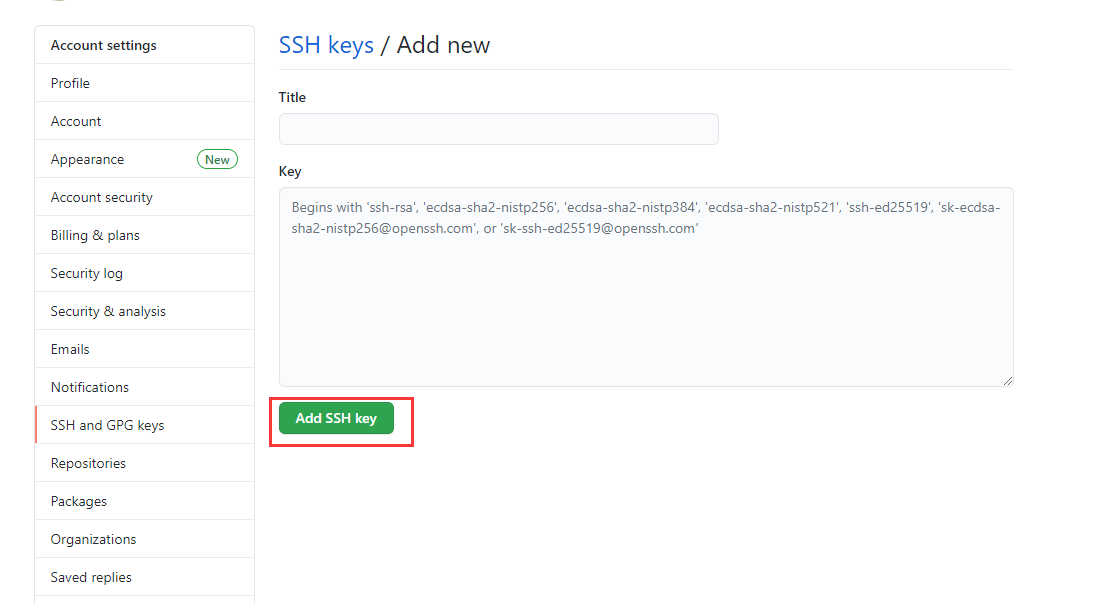The height and width of the screenshot is (604, 1113).
Task: Open Account security page
Action: [101, 197]
